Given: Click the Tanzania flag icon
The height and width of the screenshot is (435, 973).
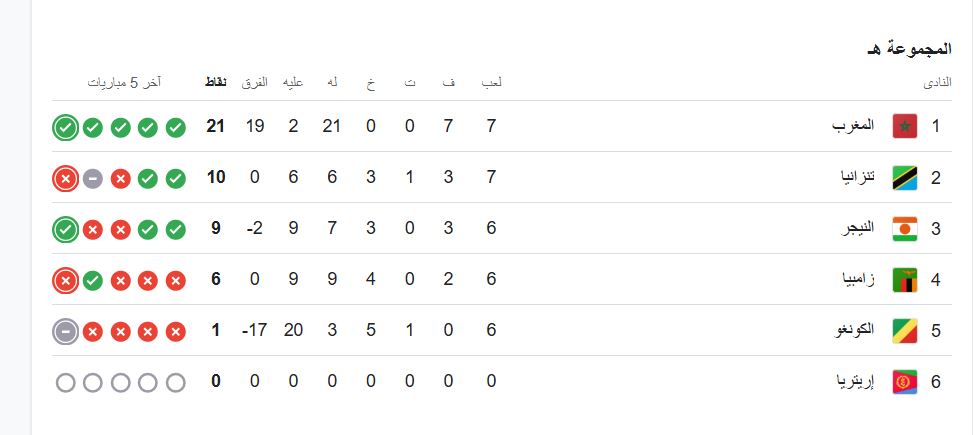Looking at the screenshot, I should click(x=904, y=178).
